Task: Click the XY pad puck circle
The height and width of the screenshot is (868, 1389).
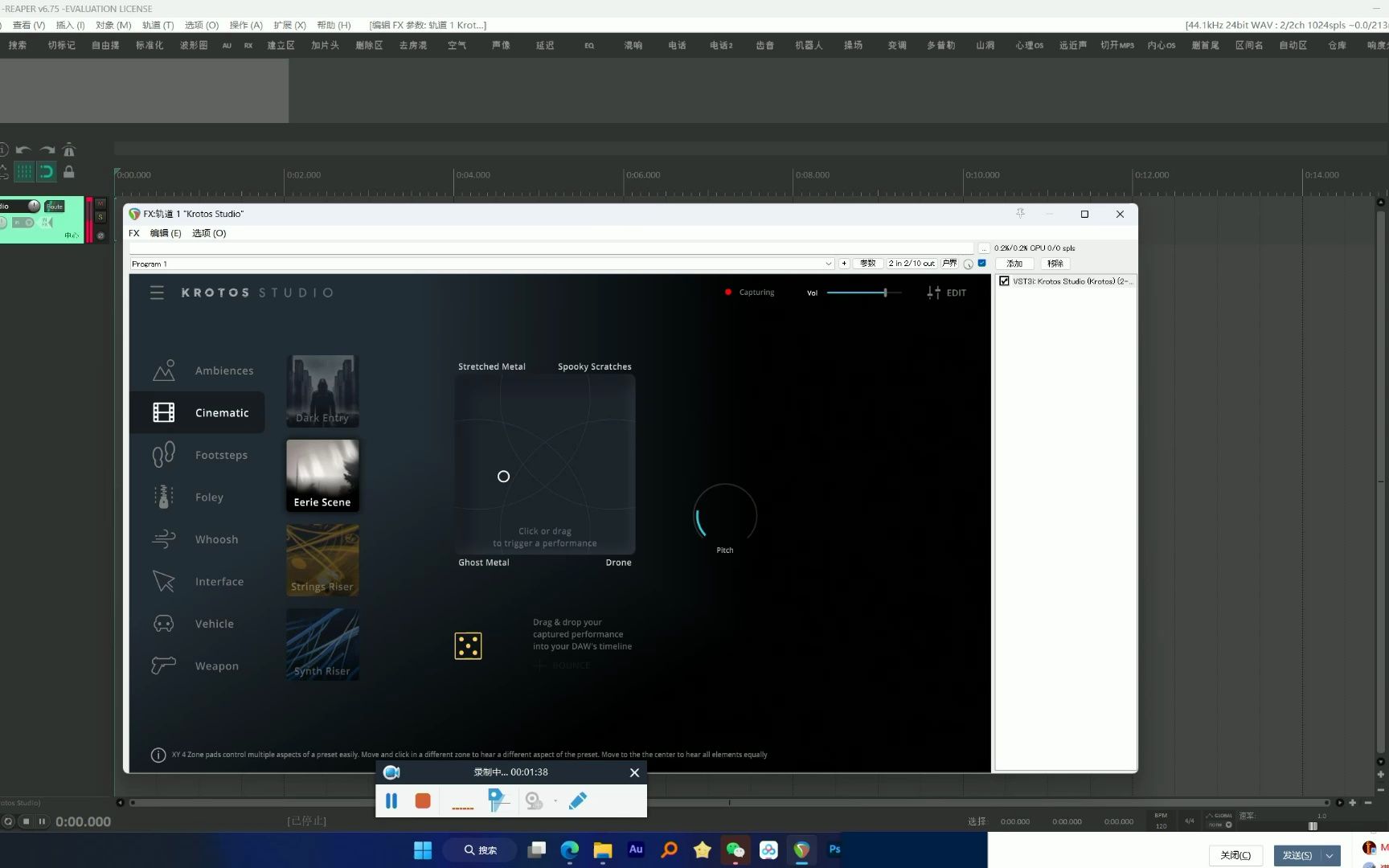Action: [x=503, y=477]
